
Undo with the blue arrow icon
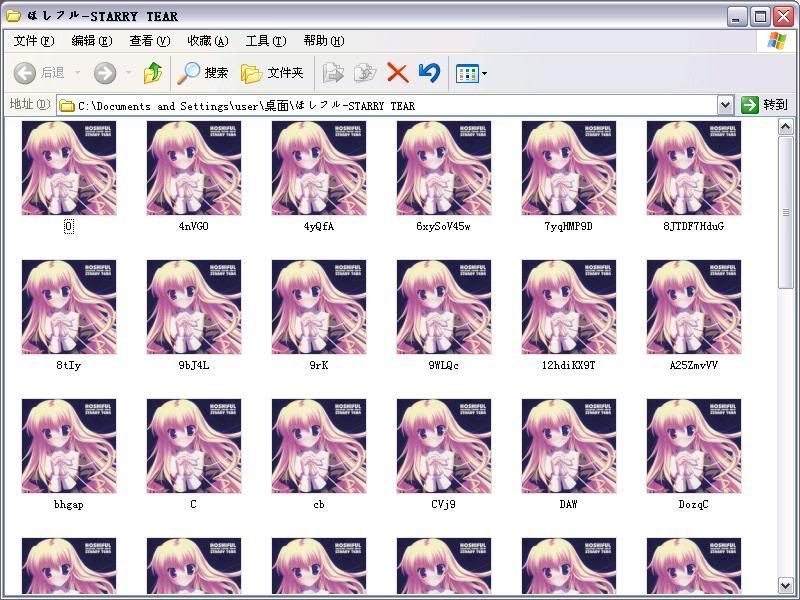tap(429, 73)
